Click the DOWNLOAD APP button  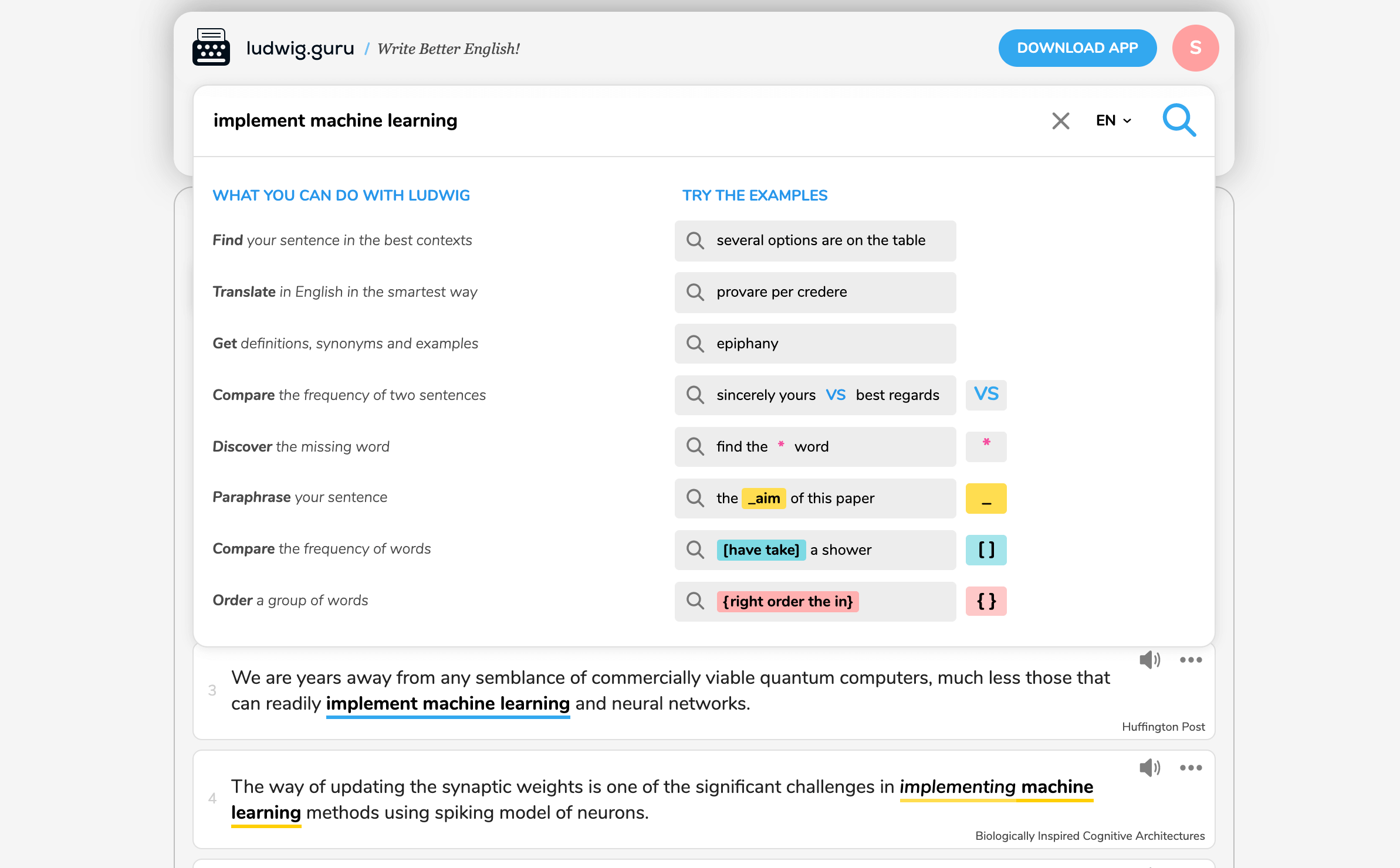coord(1077,48)
